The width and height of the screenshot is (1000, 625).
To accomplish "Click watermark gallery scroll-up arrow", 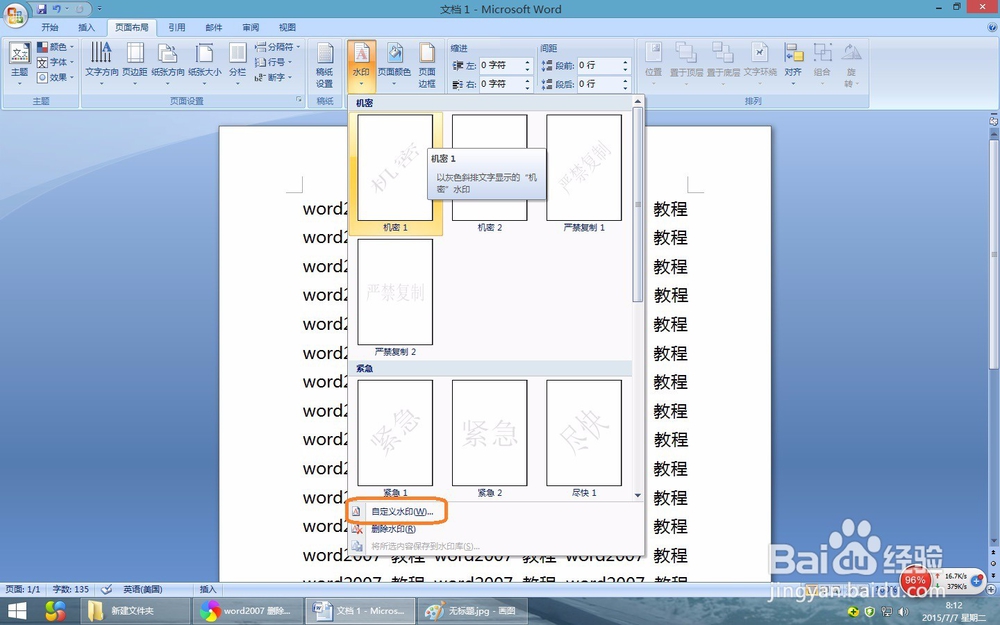I will [x=638, y=101].
